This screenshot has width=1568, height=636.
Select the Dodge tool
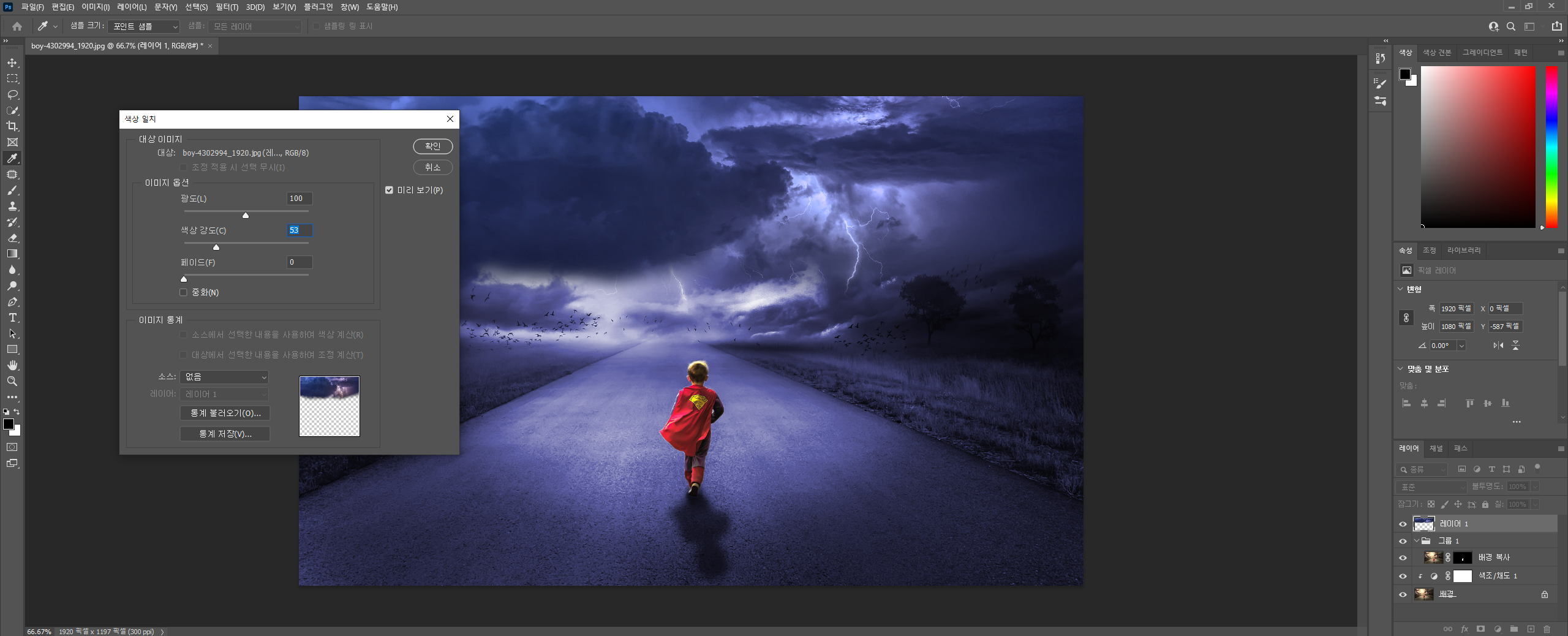12,286
